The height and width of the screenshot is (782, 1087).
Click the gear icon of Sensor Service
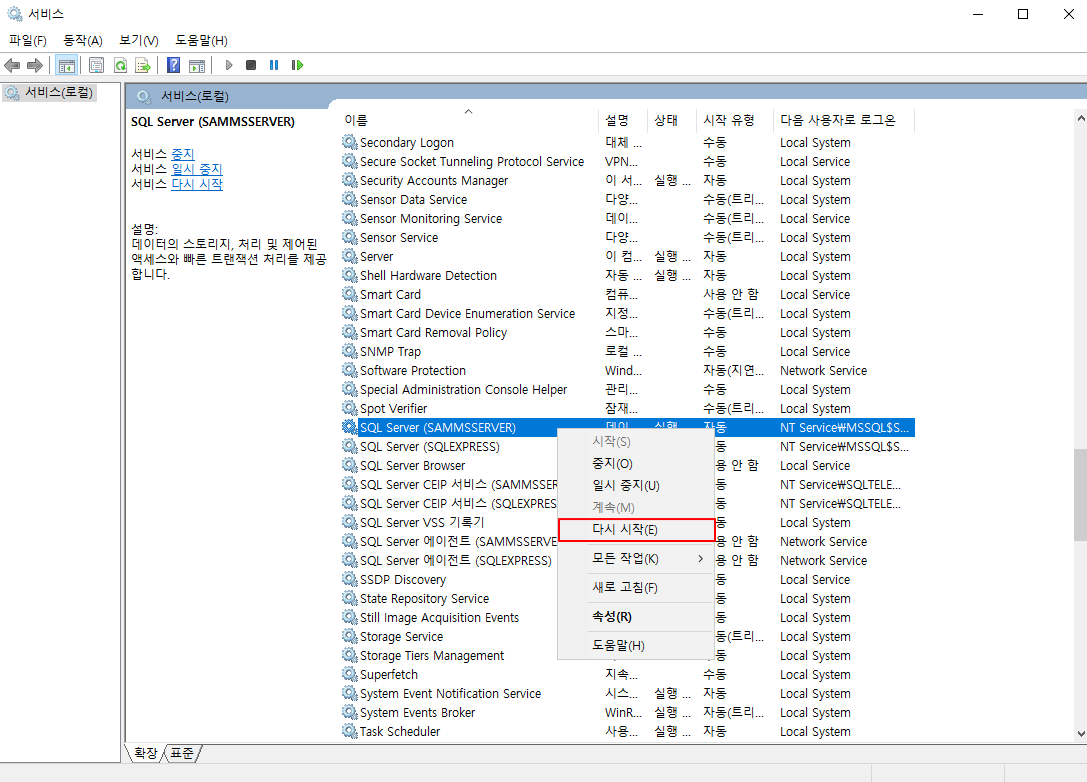pos(349,237)
